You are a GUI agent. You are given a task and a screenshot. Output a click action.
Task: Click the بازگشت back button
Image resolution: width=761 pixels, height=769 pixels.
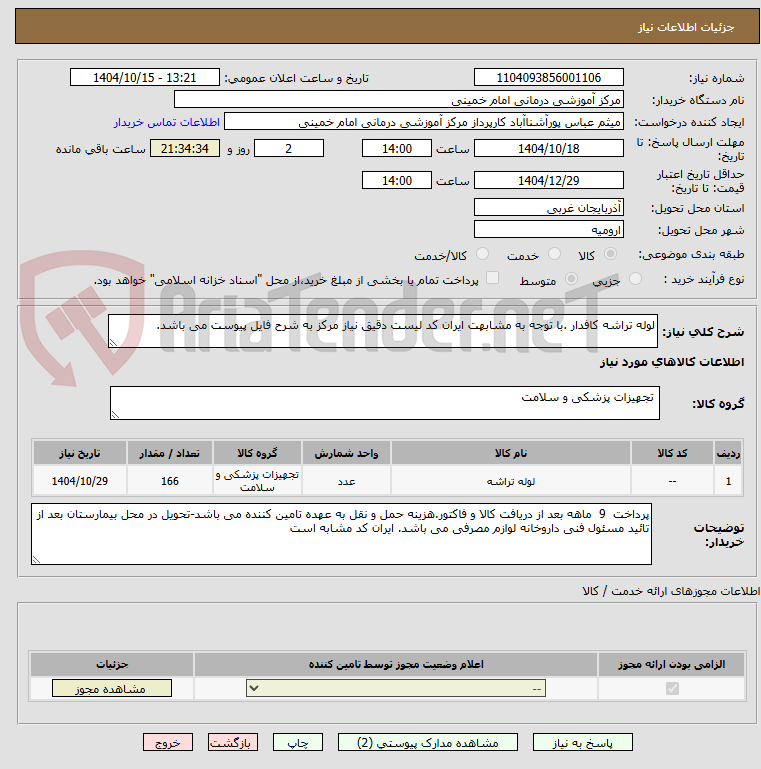coord(232,743)
